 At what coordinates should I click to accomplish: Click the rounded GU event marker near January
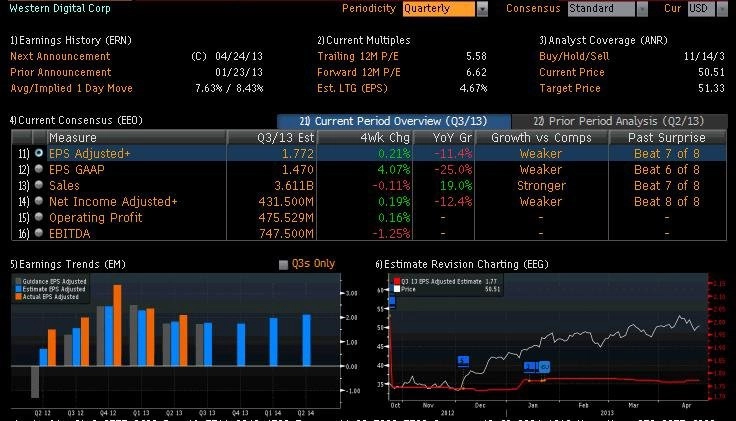544,367
